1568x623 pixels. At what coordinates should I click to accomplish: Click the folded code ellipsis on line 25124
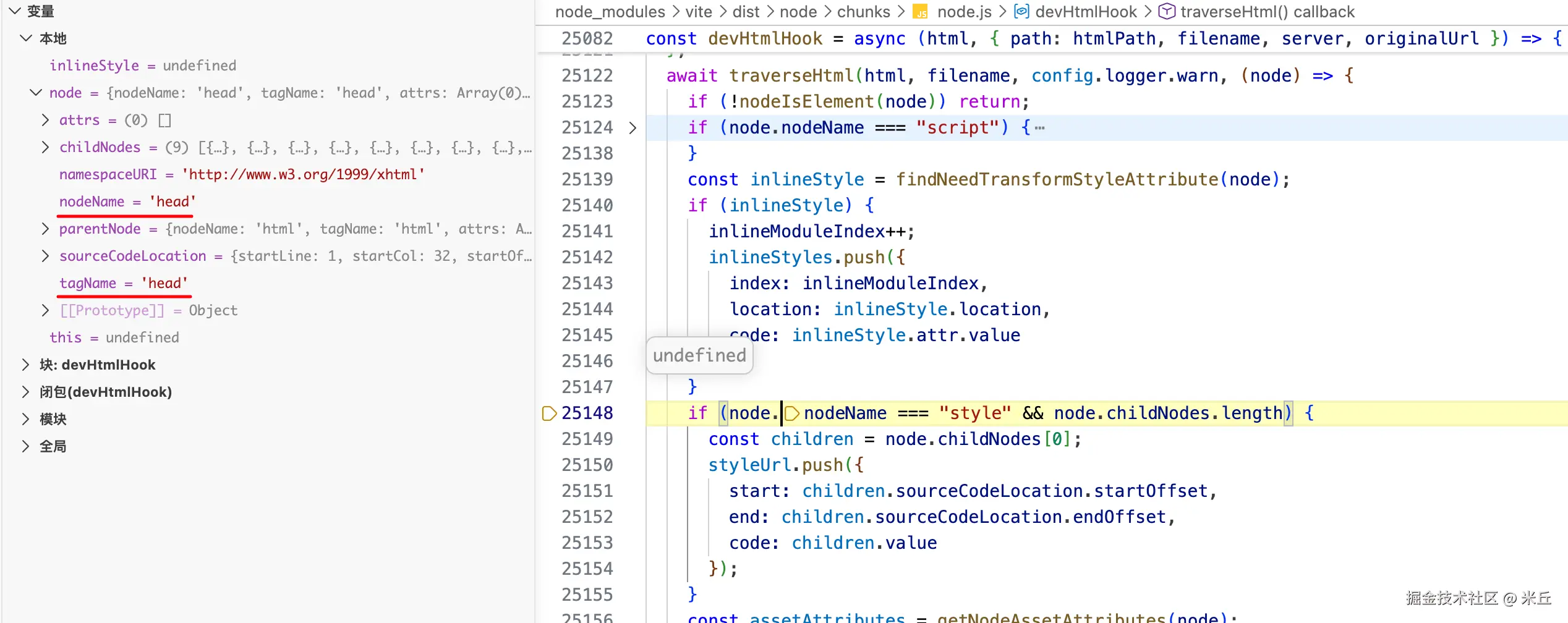[1040, 128]
